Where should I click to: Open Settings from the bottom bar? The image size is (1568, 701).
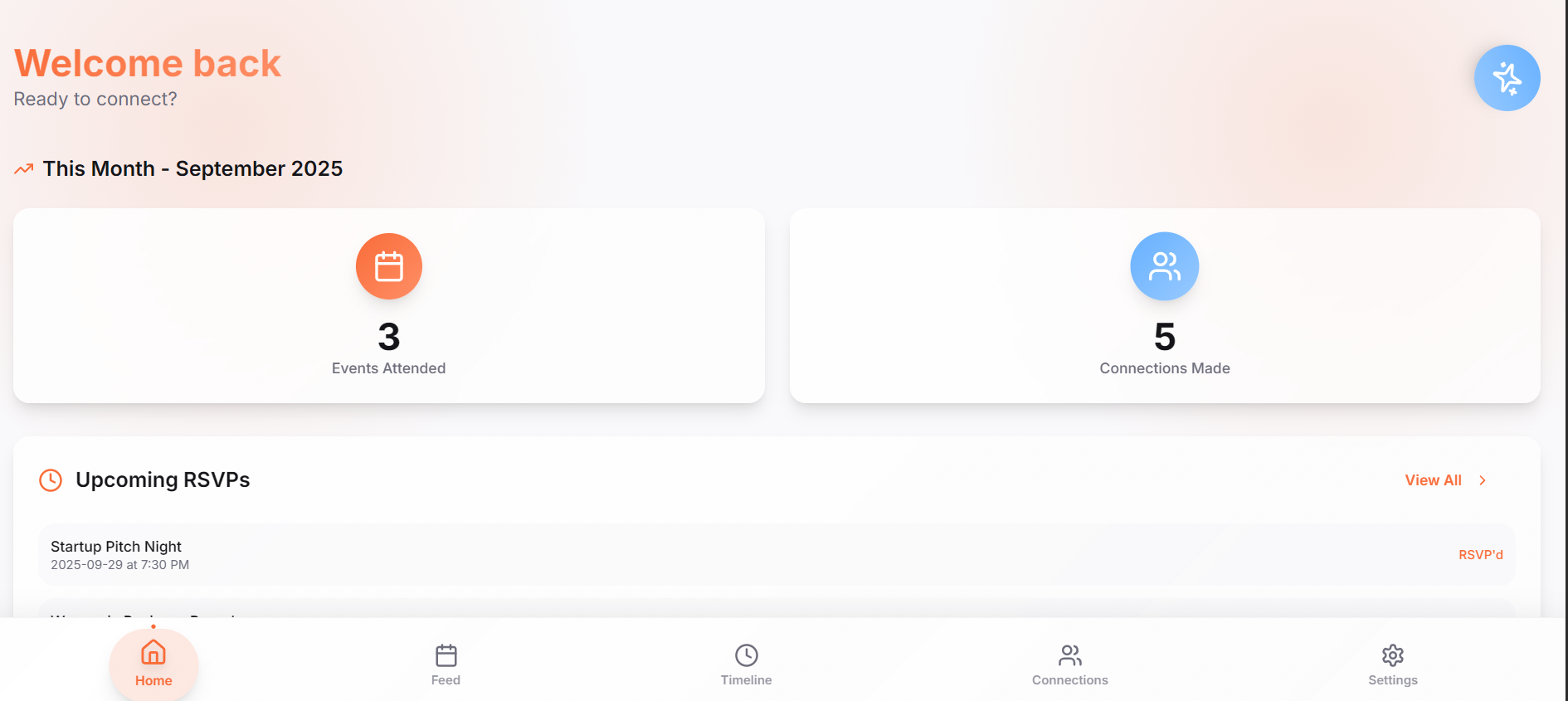(1392, 664)
